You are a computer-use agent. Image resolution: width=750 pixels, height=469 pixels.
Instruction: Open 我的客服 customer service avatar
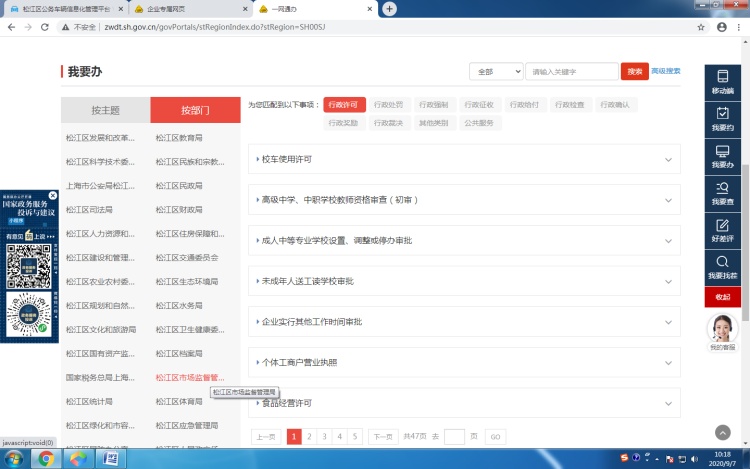722,332
